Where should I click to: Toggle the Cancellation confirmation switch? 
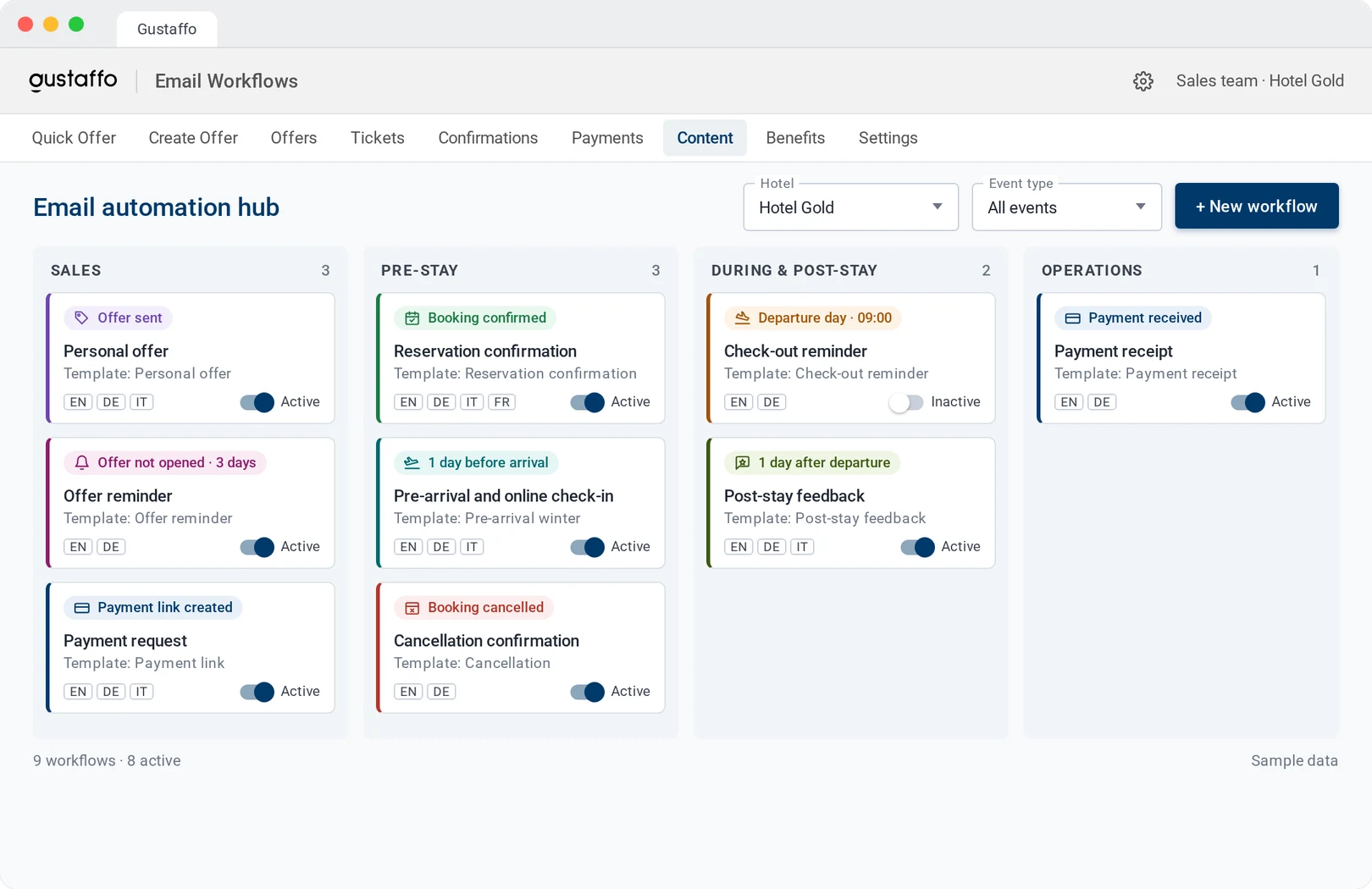[587, 692]
